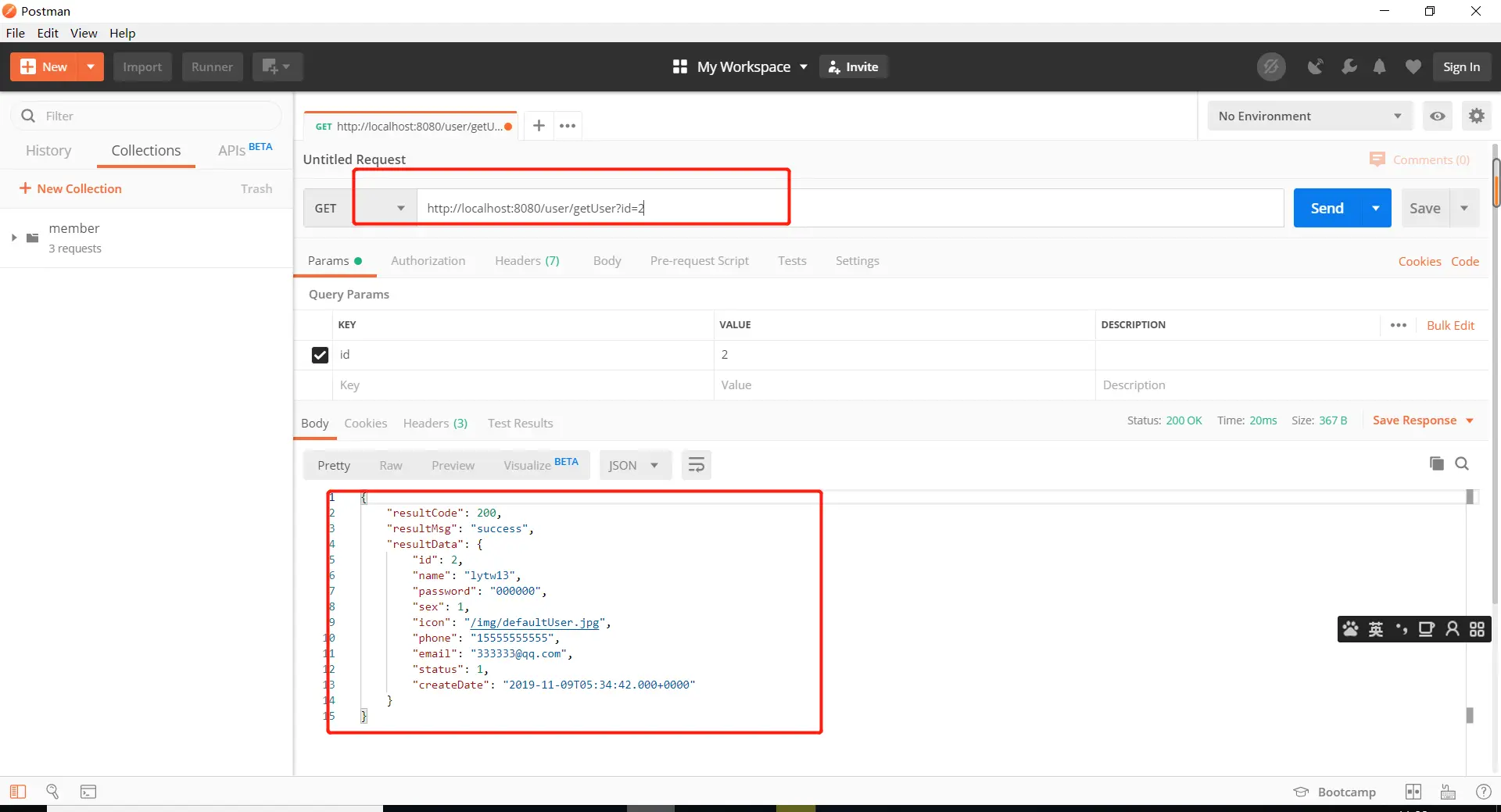Click the Import button
The width and height of the screenshot is (1501, 812).
click(142, 67)
